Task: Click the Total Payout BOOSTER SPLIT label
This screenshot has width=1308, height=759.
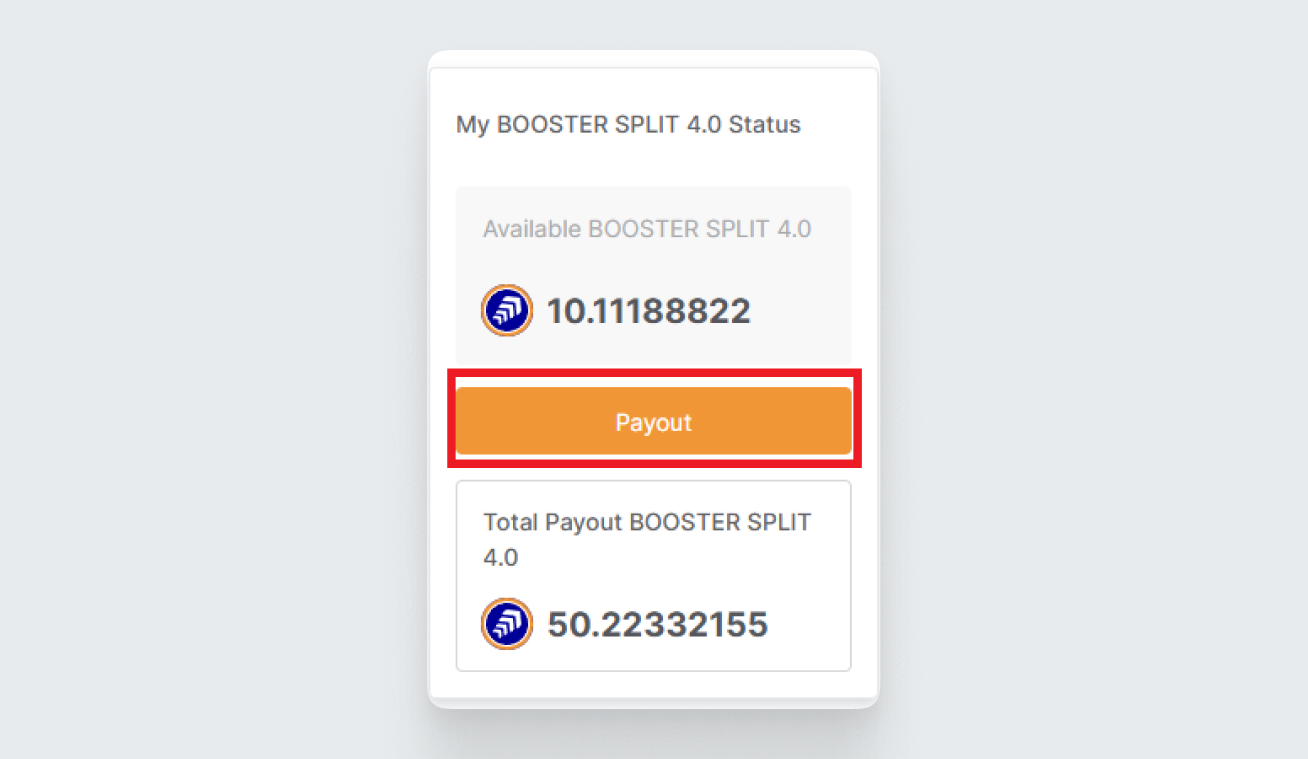Action: 646,523
